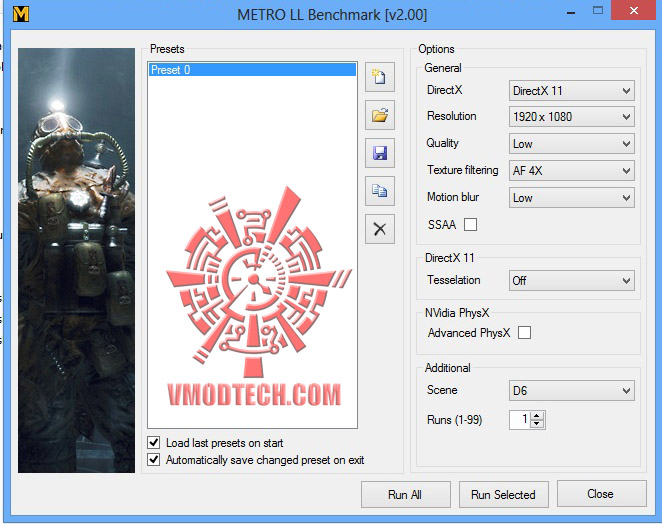This screenshot has width=662, height=524.
Task: Expand the Scene dropdown showing D6
Action: [x=571, y=391]
